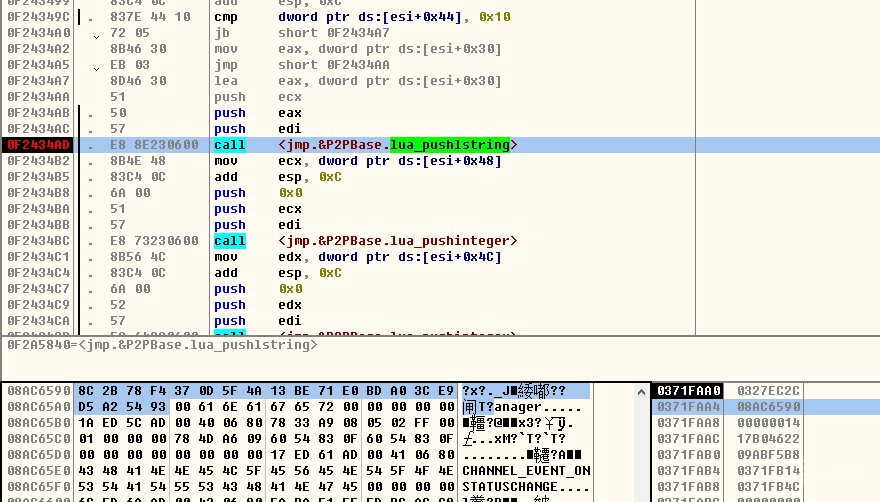
Task: Select dump address 08AC65A0
Action: 39,407
